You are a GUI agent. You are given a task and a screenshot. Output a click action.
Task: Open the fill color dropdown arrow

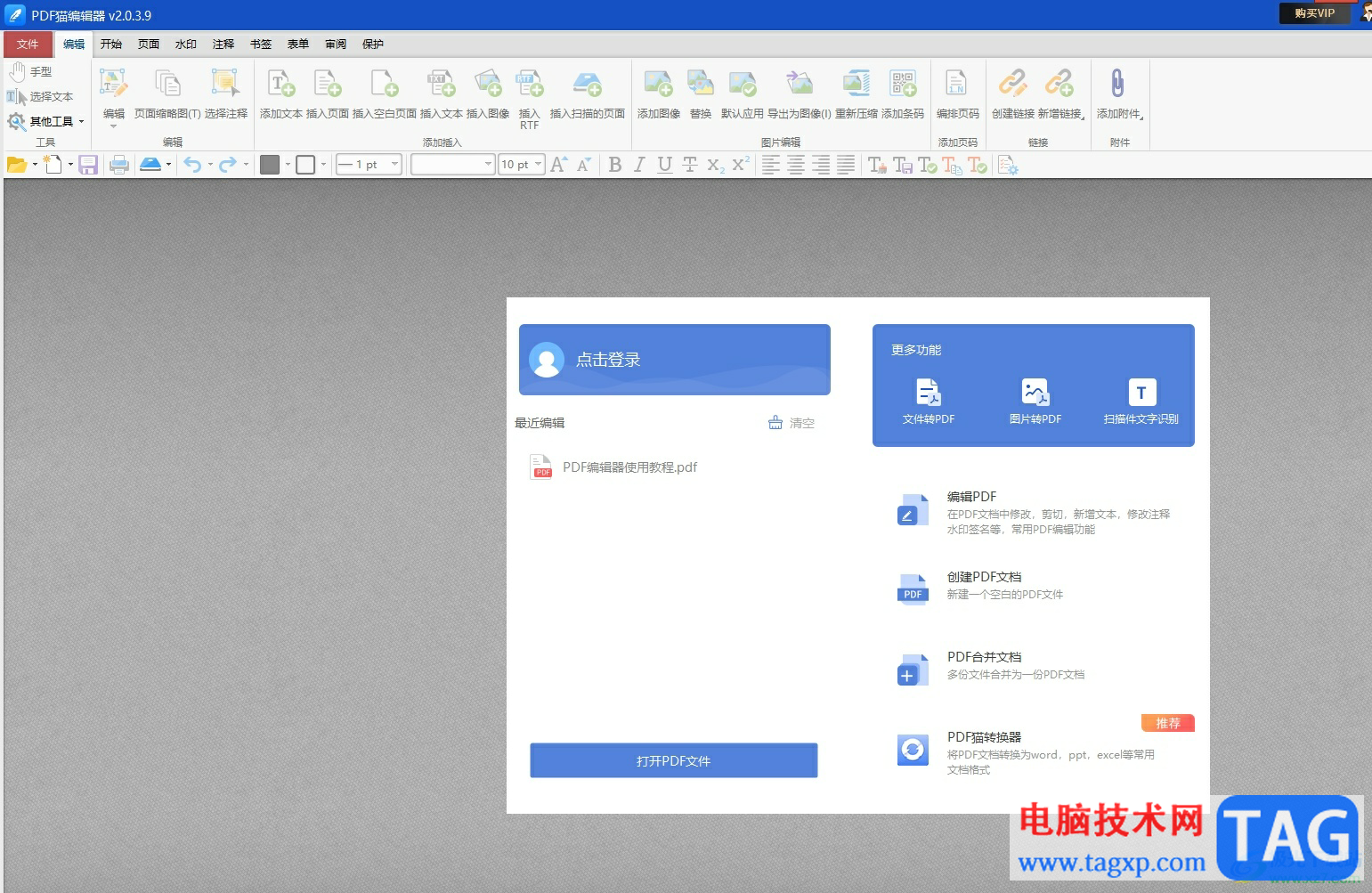pos(288,165)
